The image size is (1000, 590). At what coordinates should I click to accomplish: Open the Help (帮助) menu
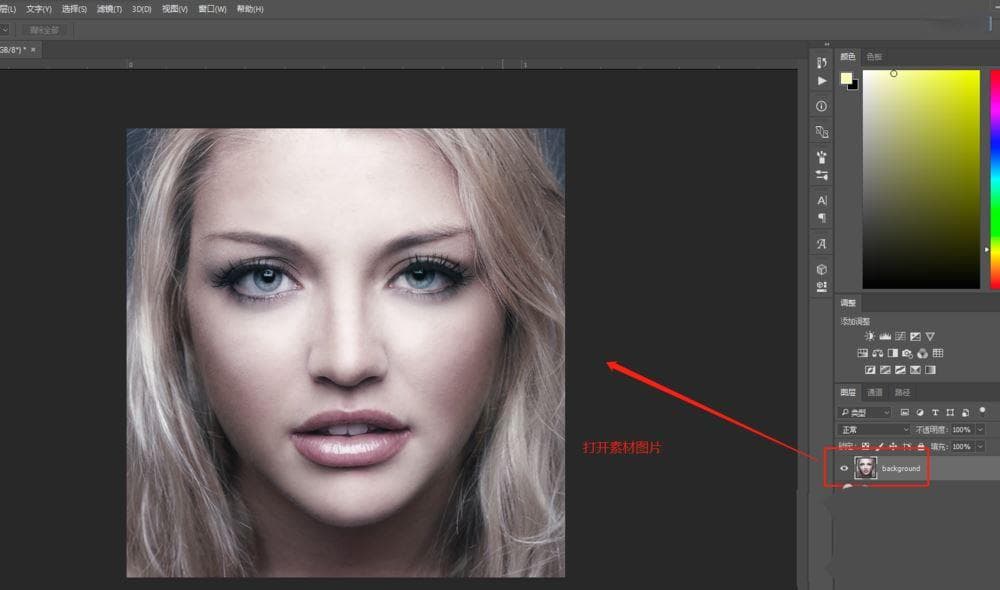tap(250, 9)
